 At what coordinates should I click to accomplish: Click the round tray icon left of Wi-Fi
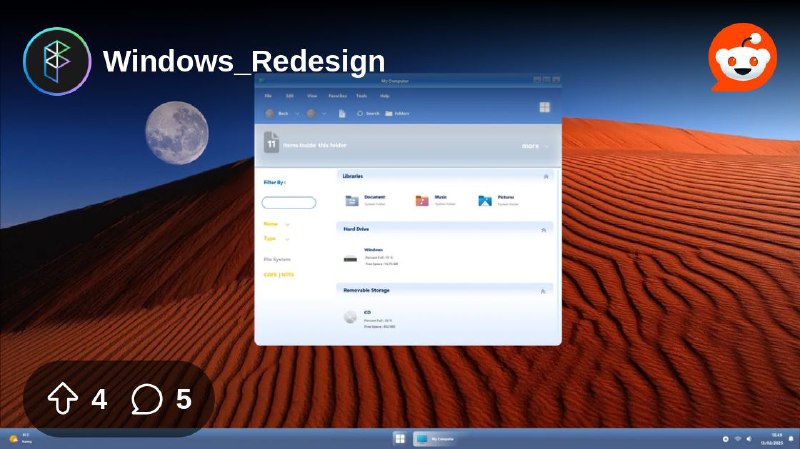[x=726, y=439]
